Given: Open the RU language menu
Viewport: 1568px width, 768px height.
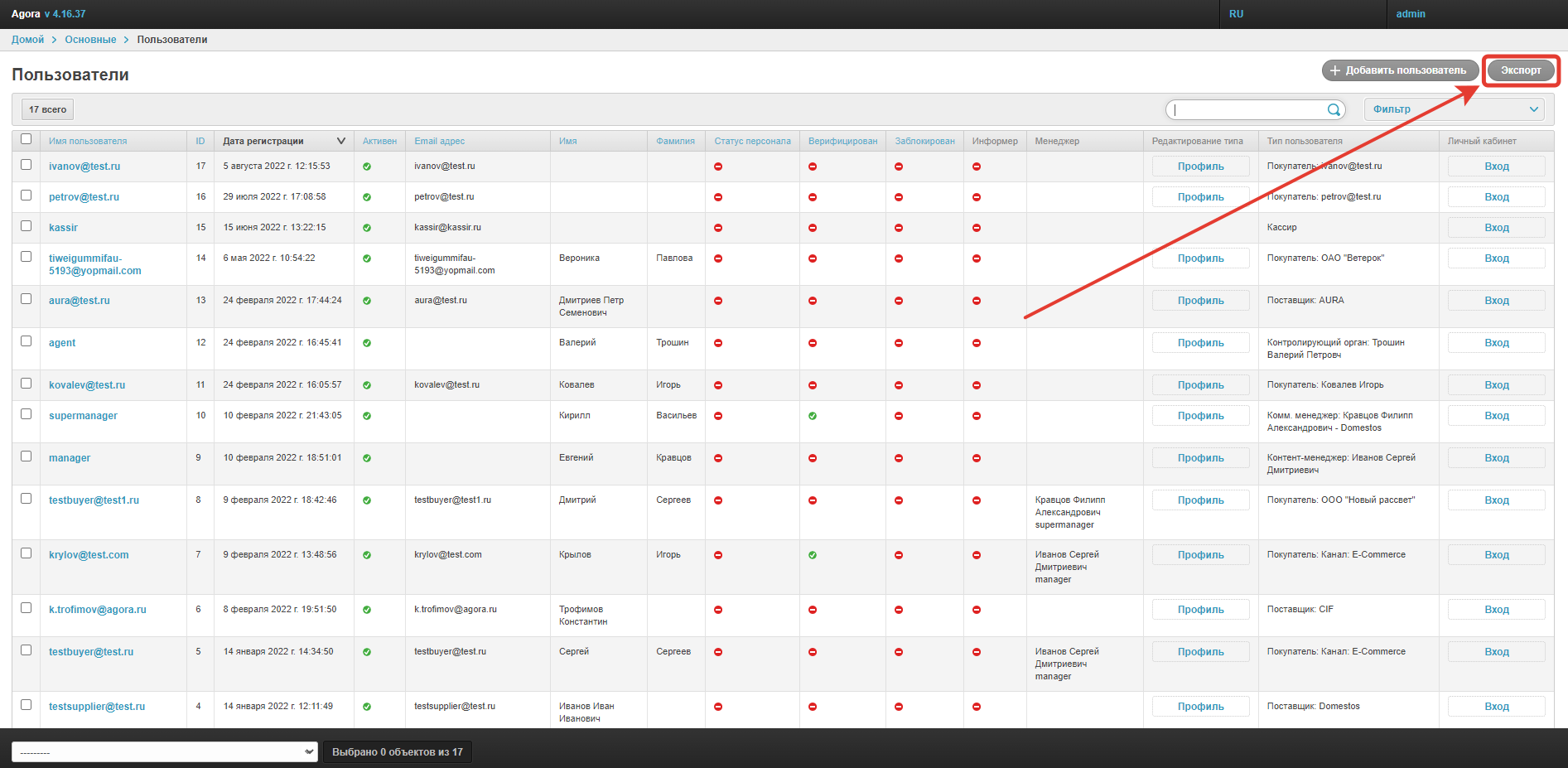Looking at the screenshot, I should click(1236, 14).
